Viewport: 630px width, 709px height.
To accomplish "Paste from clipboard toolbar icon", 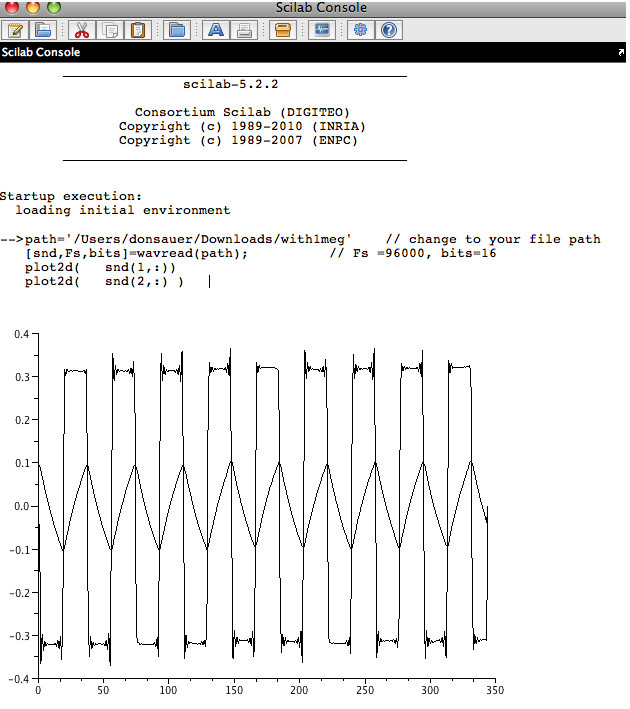I will pyautogui.click(x=138, y=30).
